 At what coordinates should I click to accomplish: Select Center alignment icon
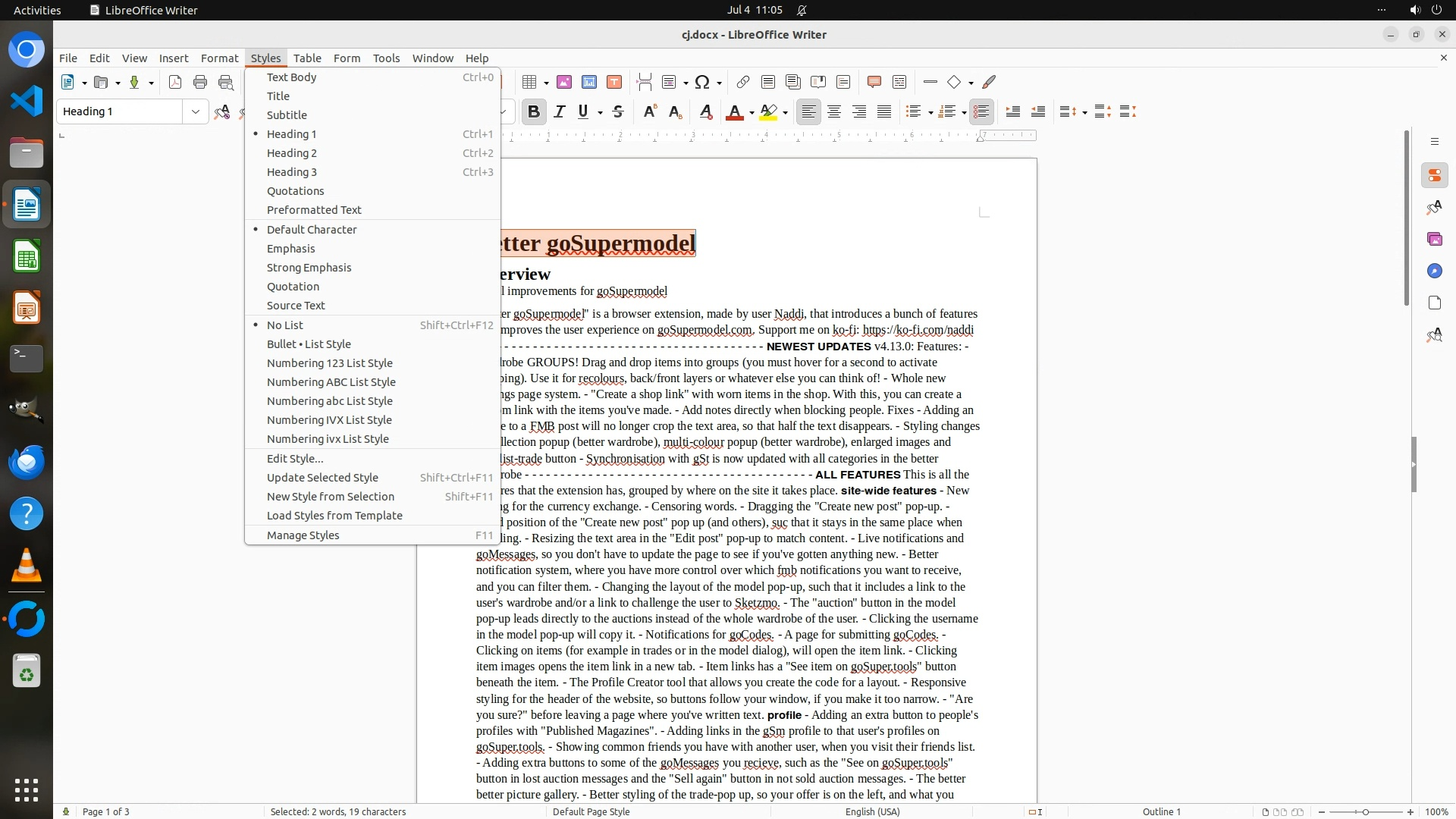[x=834, y=112]
